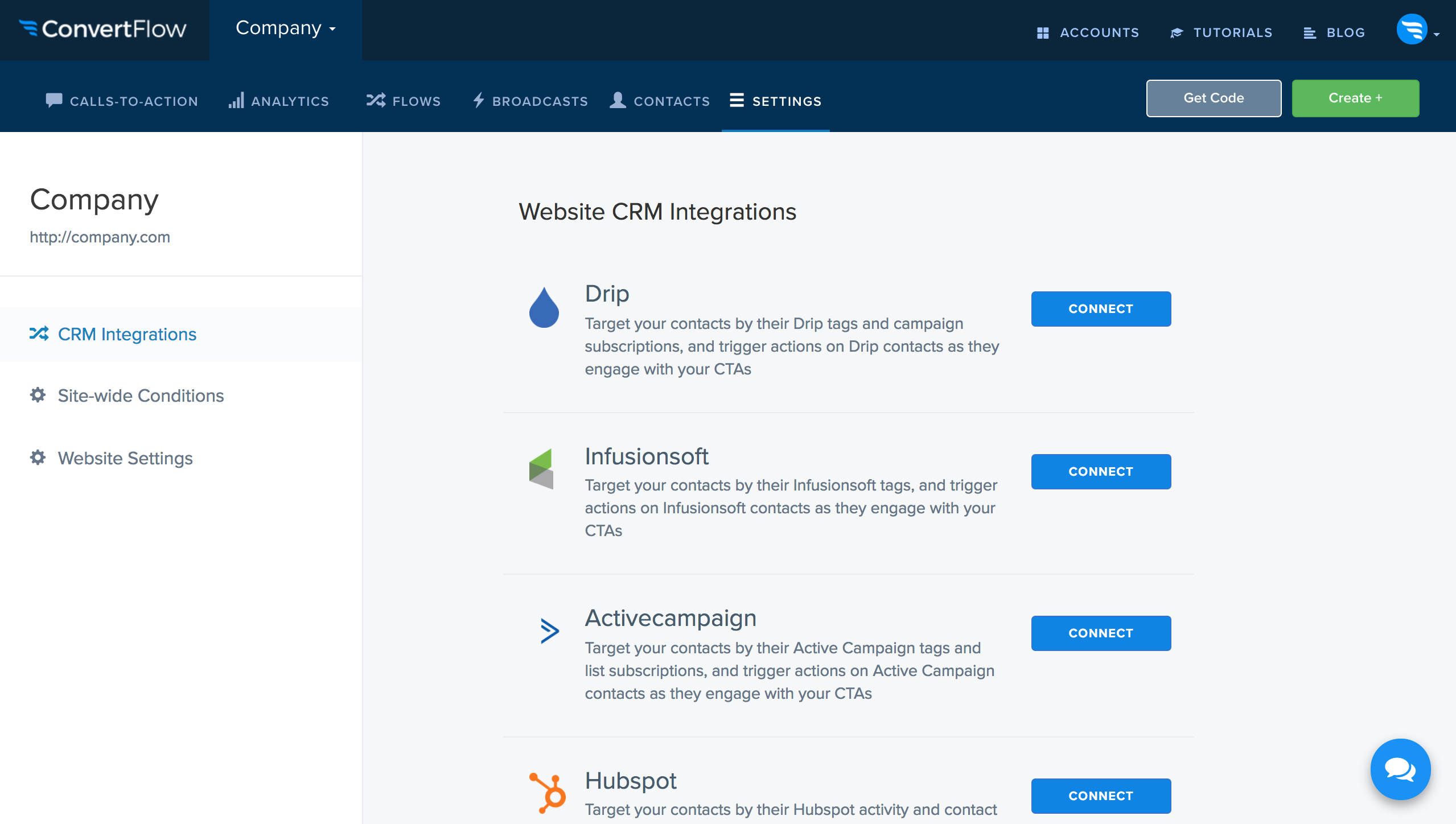Click the Flows shuffle icon
The height and width of the screenshot is (824, 1456).
[x=376, y=100]
